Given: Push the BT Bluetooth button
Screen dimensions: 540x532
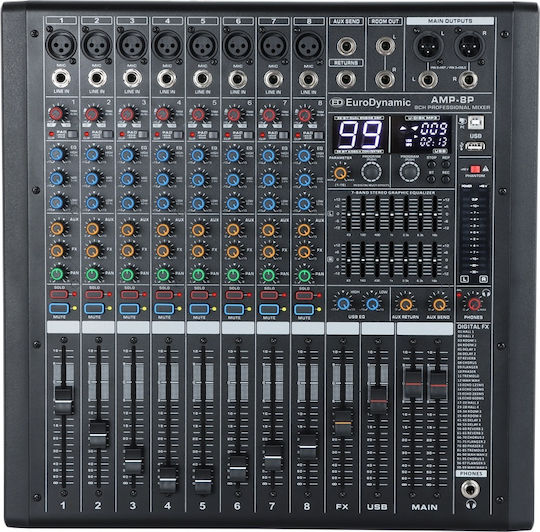Looking at the screenshot, I should pyautogui.click(x=431, y=178).
